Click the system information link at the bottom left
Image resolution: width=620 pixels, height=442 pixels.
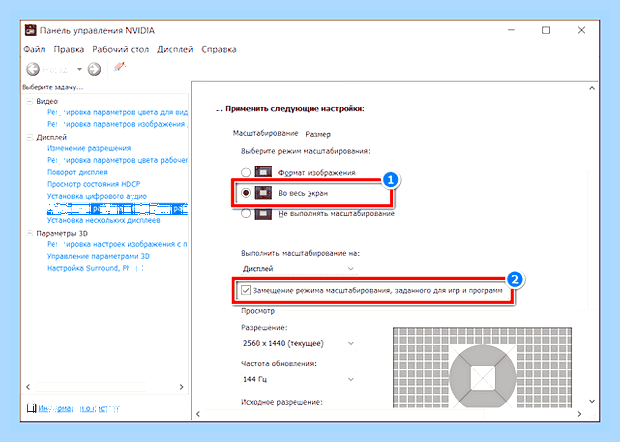pyautogui.click(x=79, y=408)
